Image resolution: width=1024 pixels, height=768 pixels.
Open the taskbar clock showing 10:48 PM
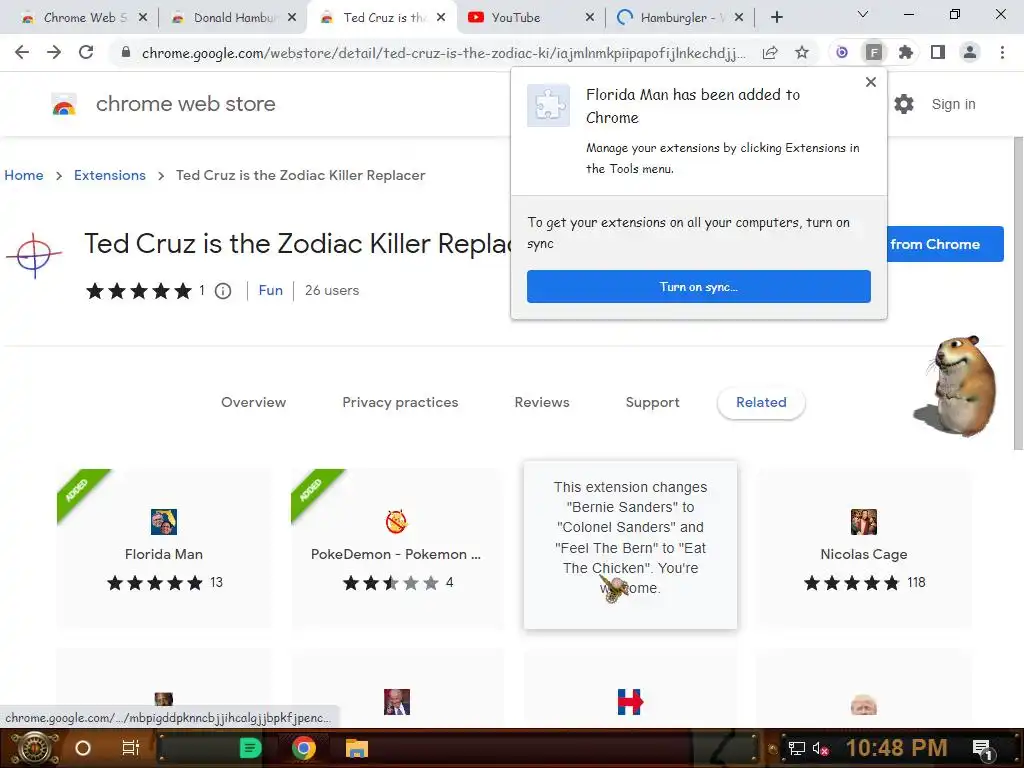tap(897, 748)
